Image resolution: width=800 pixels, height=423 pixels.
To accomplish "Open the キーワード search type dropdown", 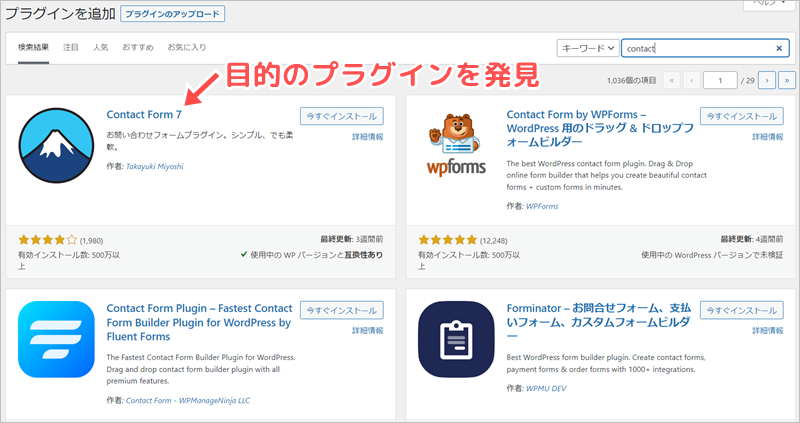I will 586,48.
